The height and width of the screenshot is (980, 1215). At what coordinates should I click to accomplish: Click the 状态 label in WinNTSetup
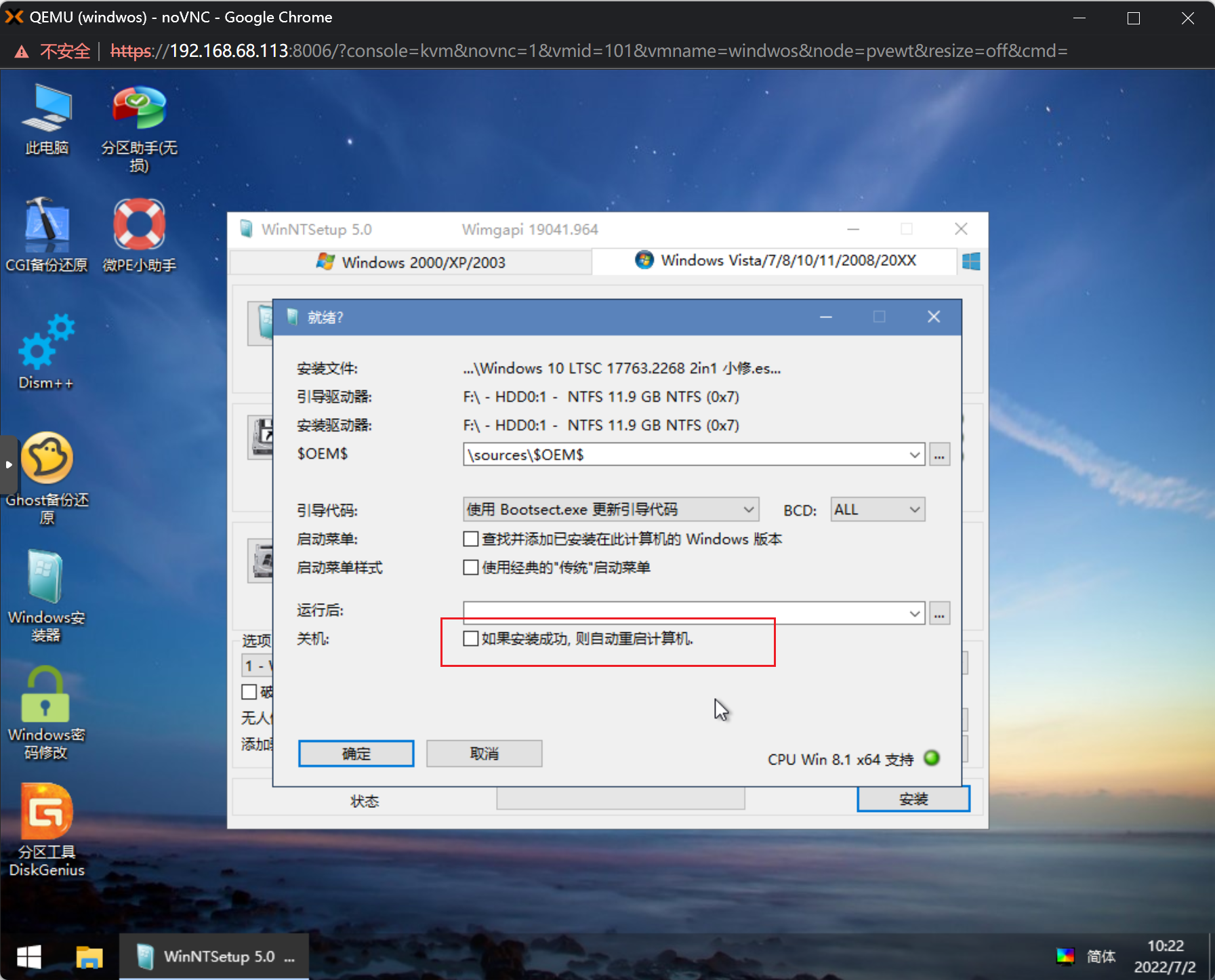click(365, 801)
